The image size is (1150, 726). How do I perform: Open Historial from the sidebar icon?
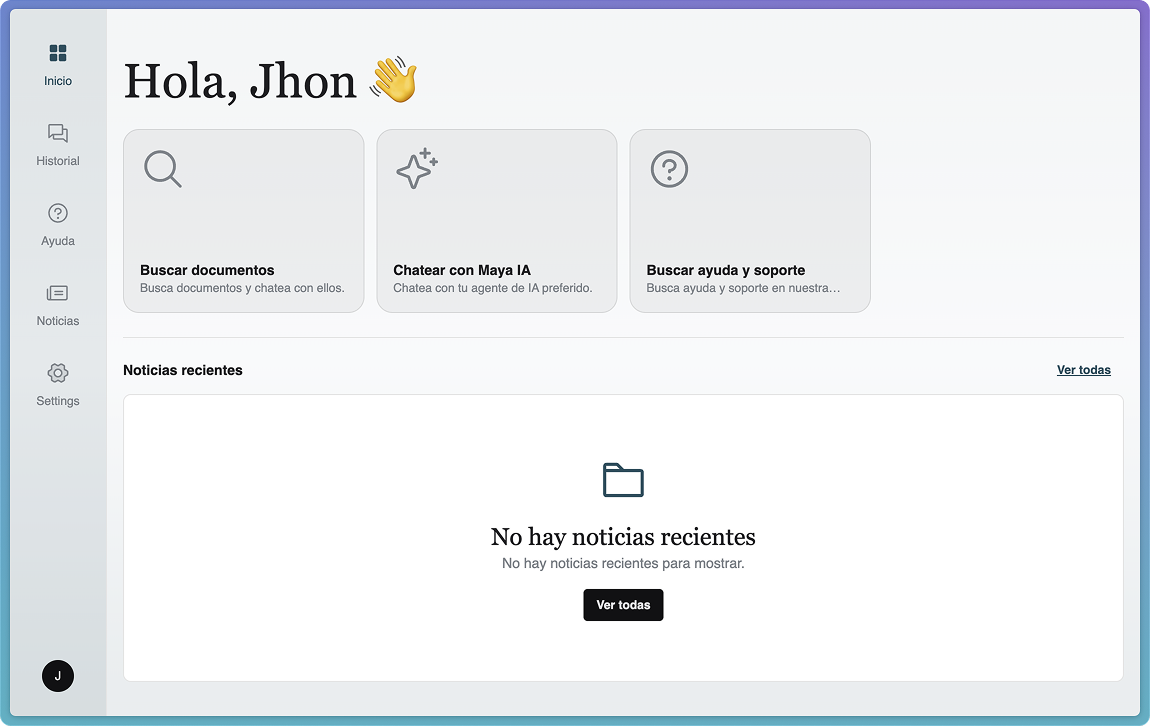[x=57, y=132]
